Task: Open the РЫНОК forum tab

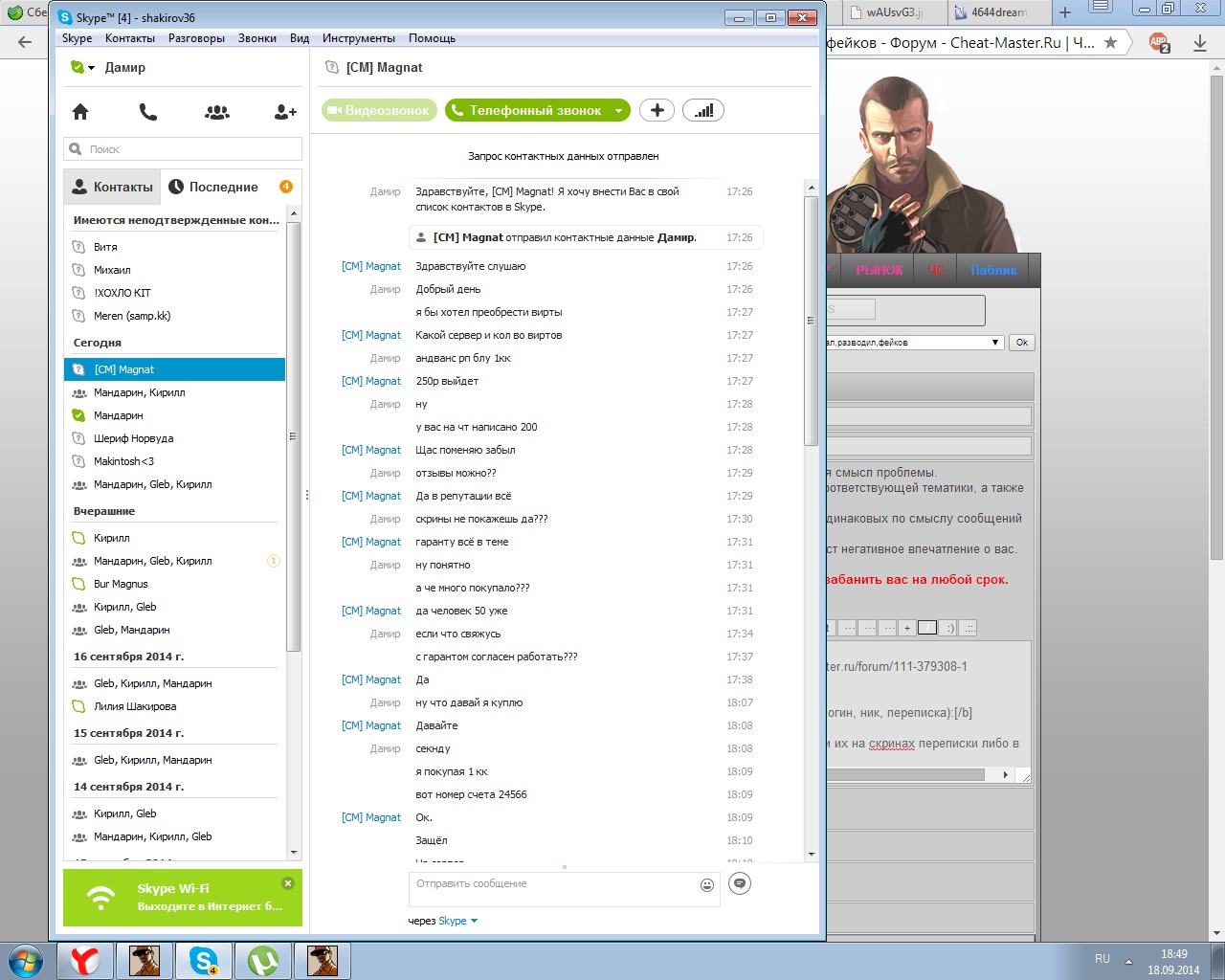Action: (879, 270)
